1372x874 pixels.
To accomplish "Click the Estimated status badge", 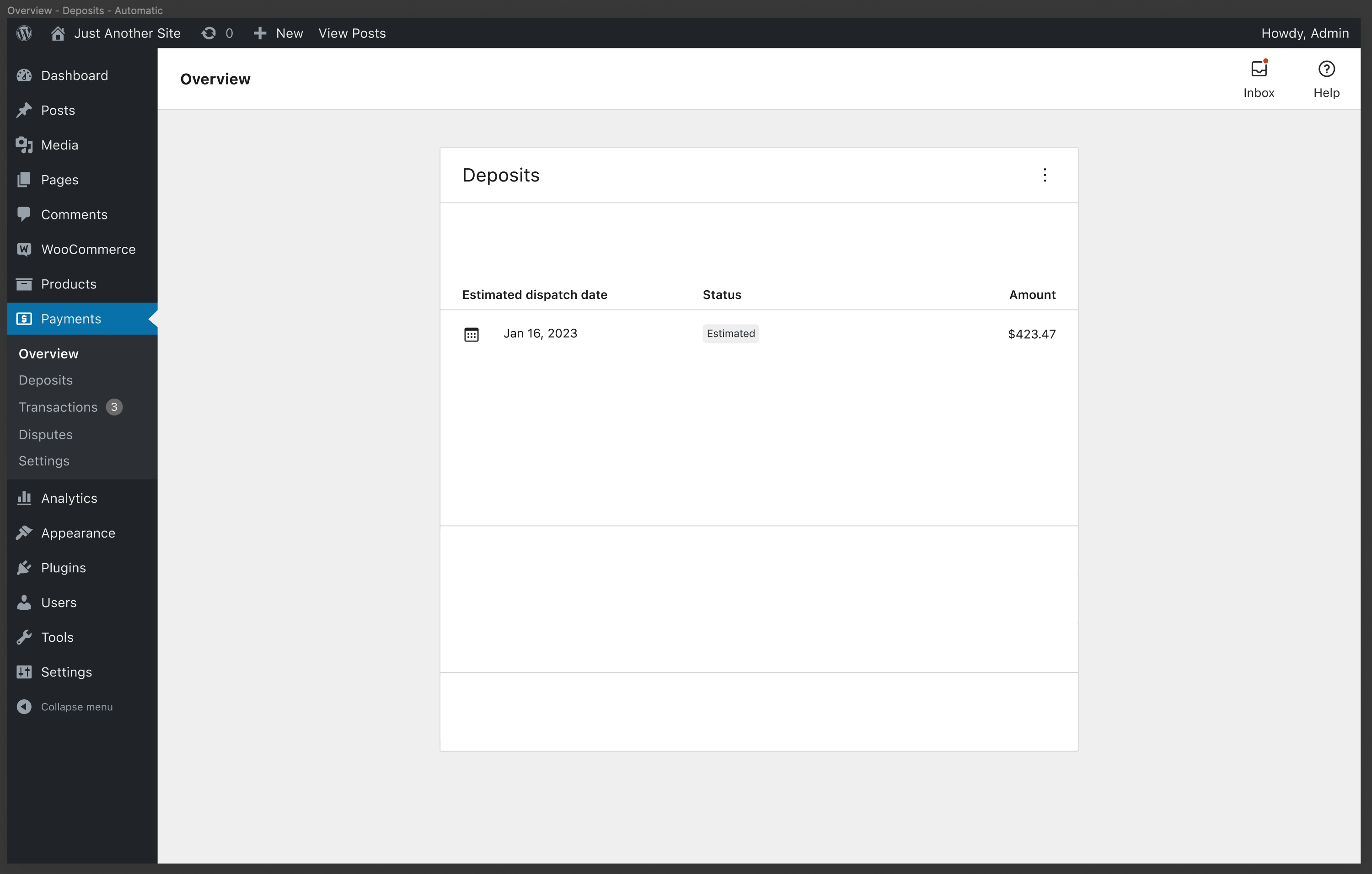I will [730, 333].
